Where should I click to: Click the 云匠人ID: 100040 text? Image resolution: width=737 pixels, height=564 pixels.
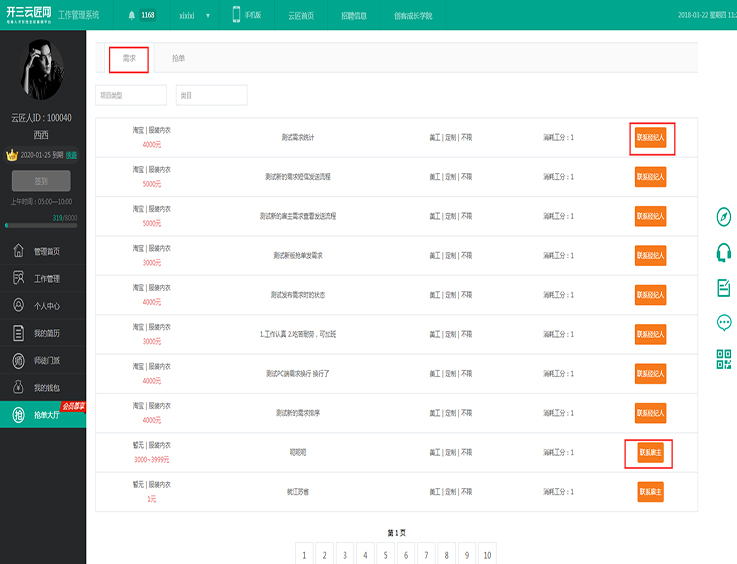tap(41, 118)
